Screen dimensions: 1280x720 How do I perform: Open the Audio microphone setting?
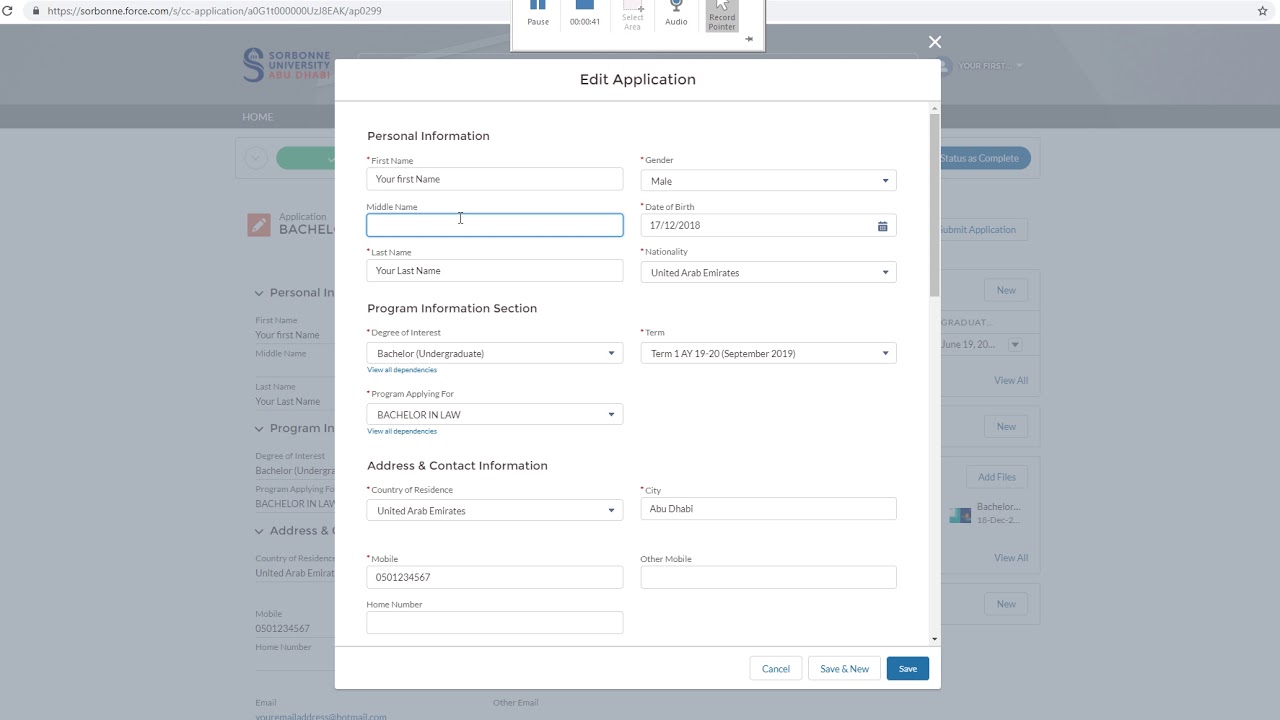pyautogui.click(x=676, y=14)
